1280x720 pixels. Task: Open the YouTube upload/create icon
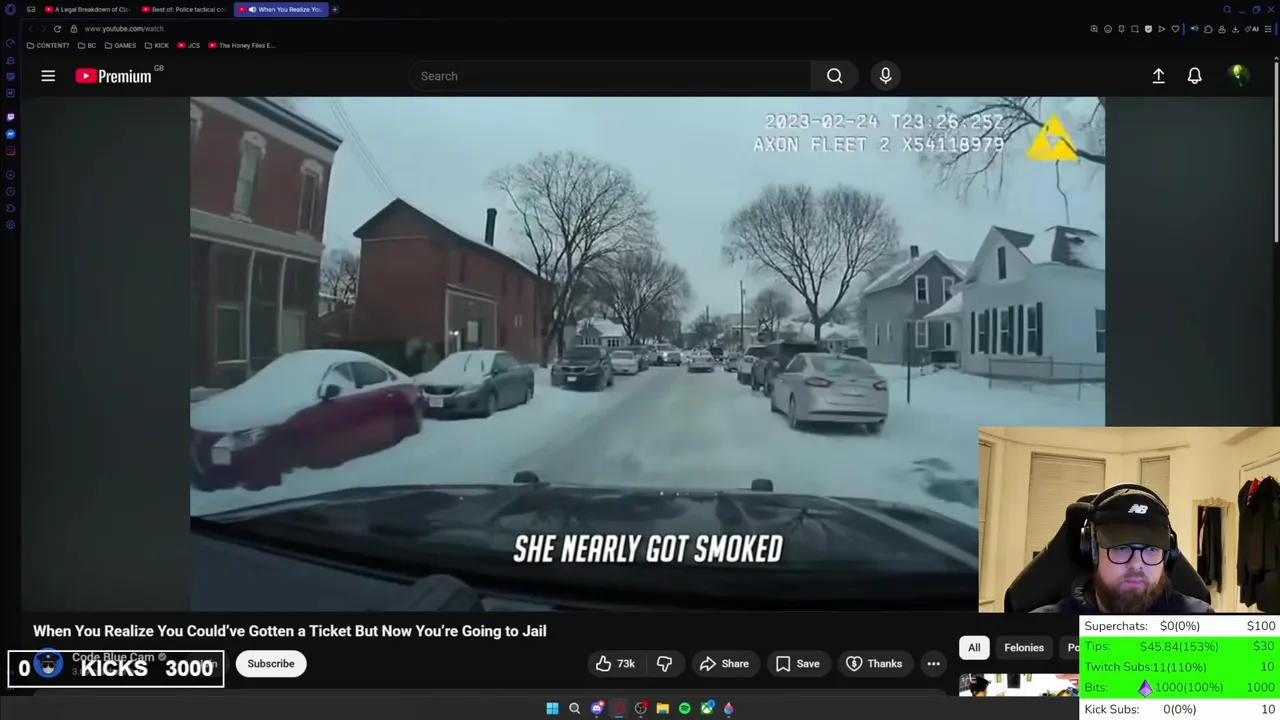1158,76
